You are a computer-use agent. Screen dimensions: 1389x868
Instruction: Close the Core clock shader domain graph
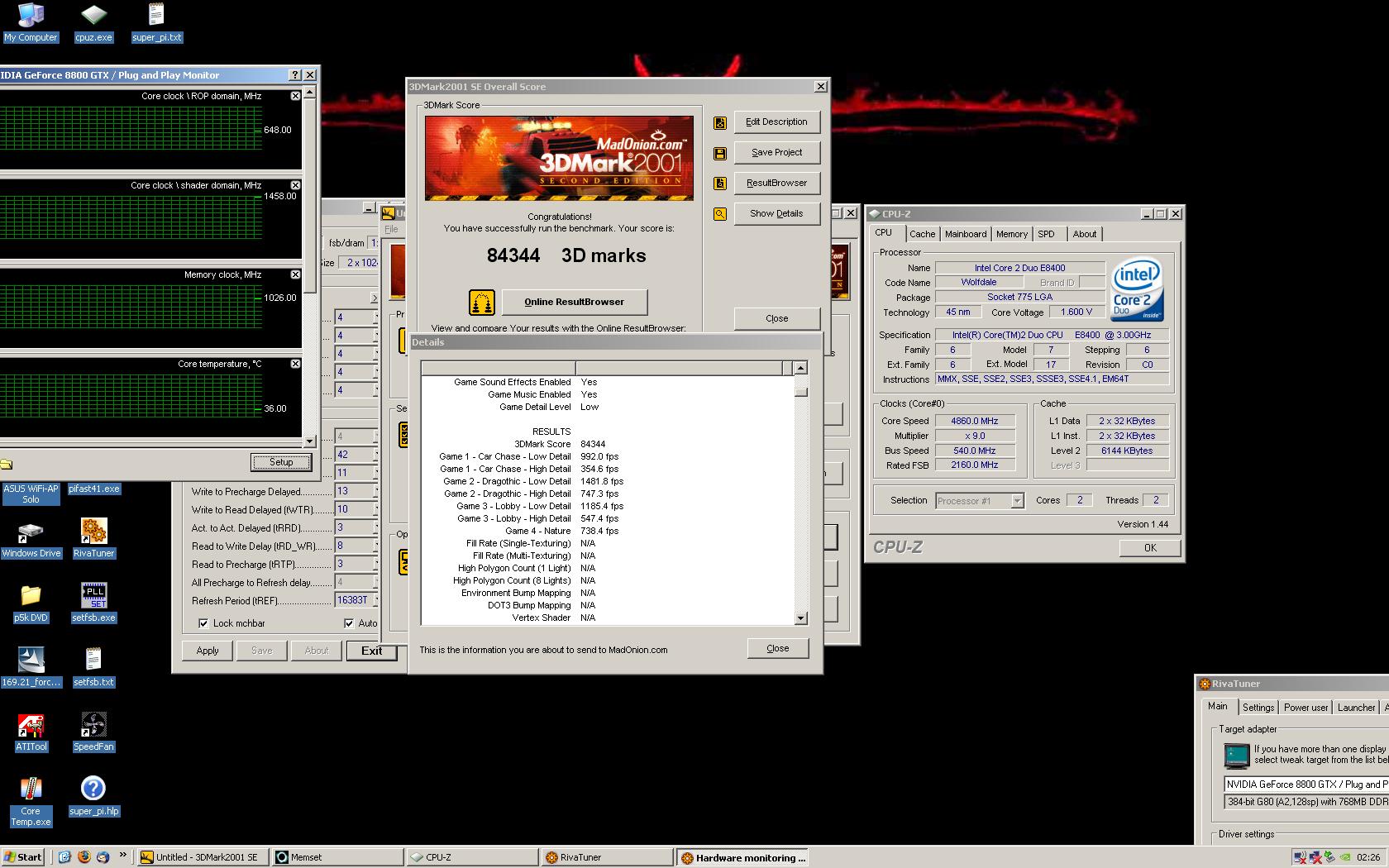click(295, 185)
